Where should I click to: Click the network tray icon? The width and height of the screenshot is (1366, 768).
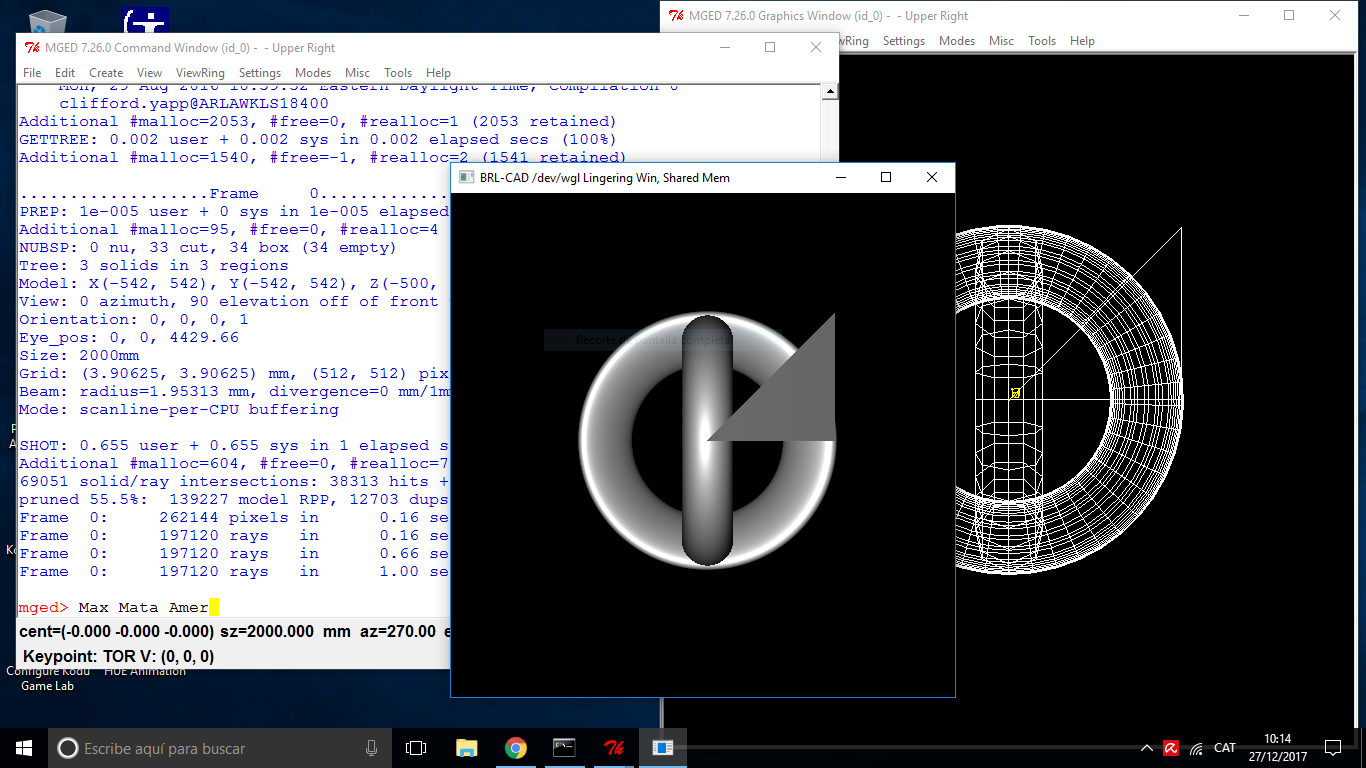1196,748
